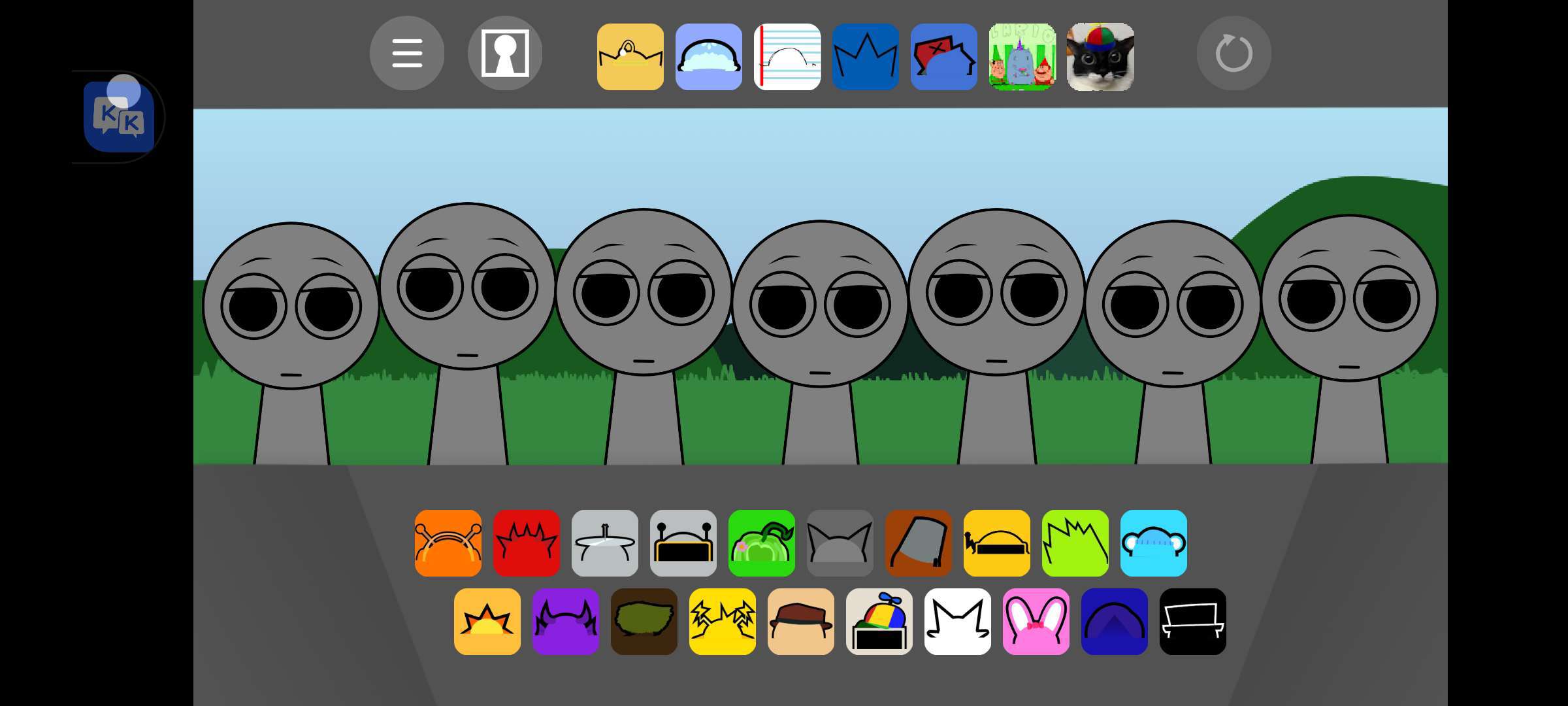Tap the floating KK chat overlay icon
Viewport: 1568px width, 706px height.
(119, 117)
